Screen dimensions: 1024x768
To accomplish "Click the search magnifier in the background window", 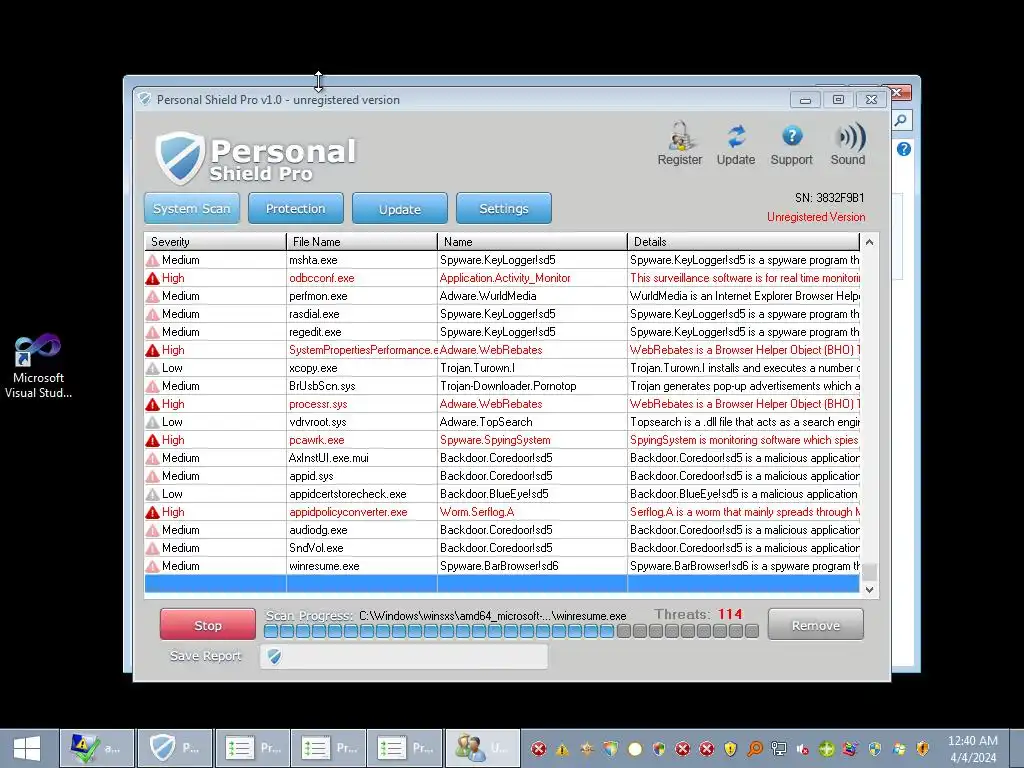I will coord(901,120).
